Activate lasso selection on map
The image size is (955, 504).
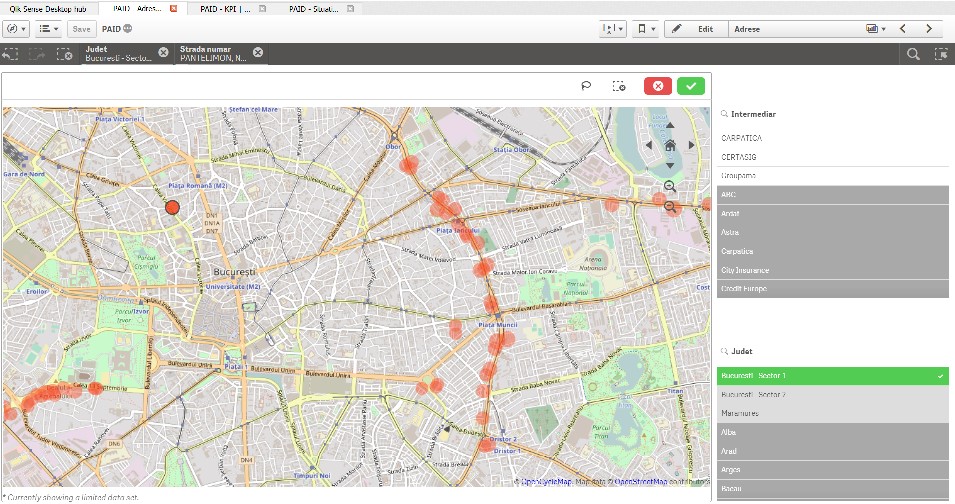586,86
